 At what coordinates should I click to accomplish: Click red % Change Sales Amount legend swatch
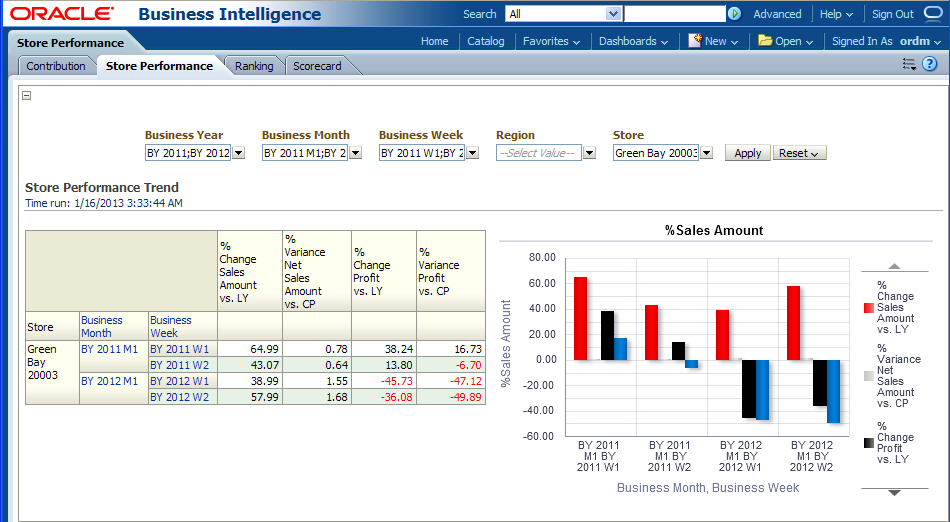tap(868, 307)
